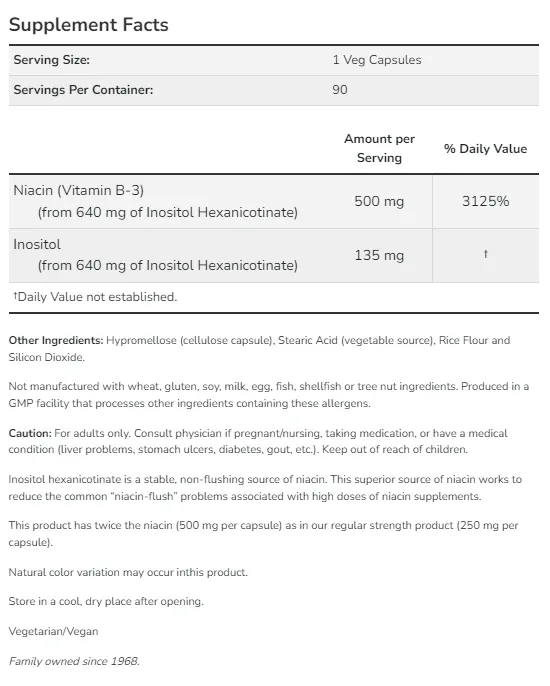
Task: Select the Inositol row label
Action: click(x=37, y=244)
